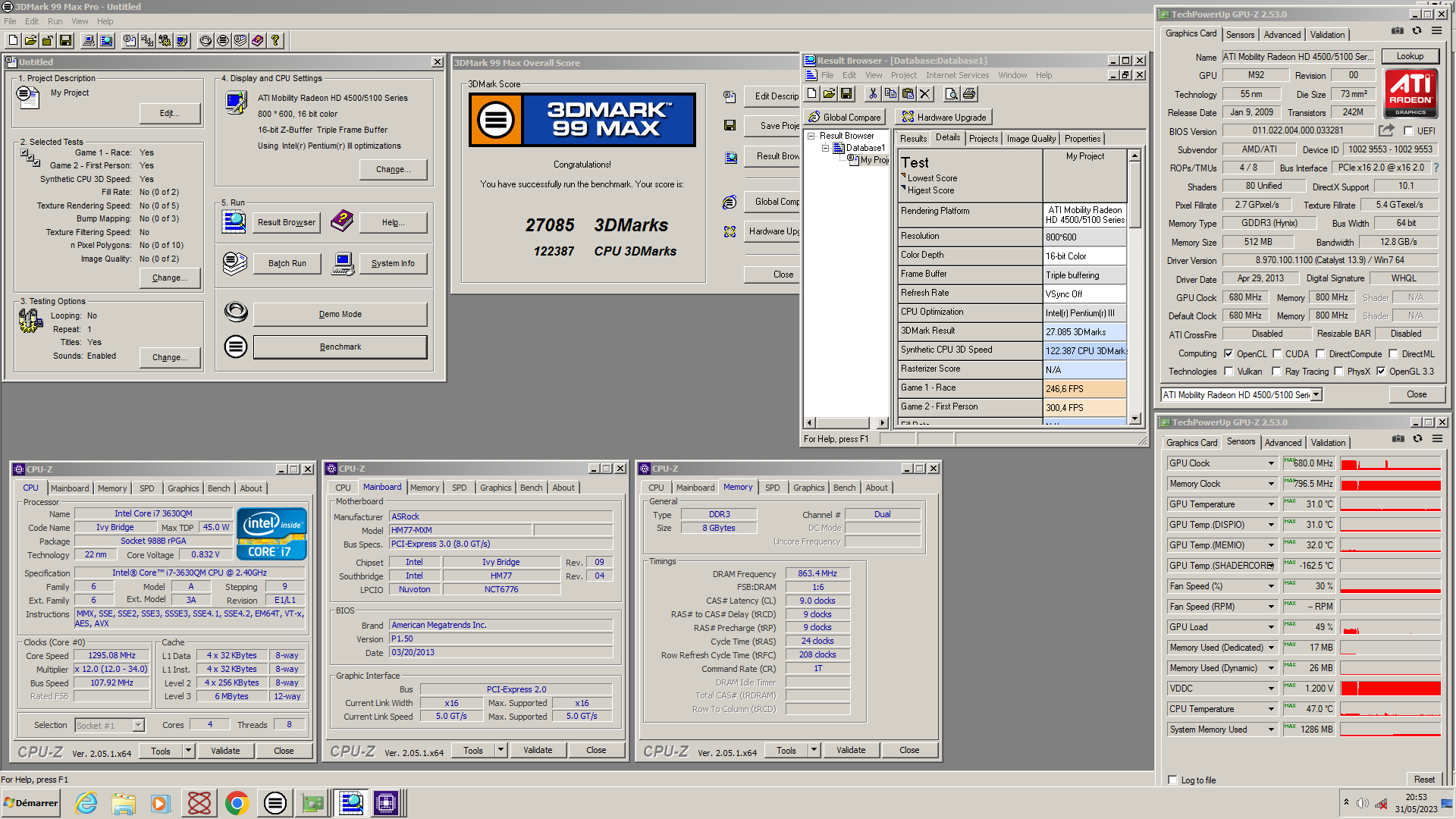
Task: Toggle DirectCompute checkbox
Action: (1321, 354)
